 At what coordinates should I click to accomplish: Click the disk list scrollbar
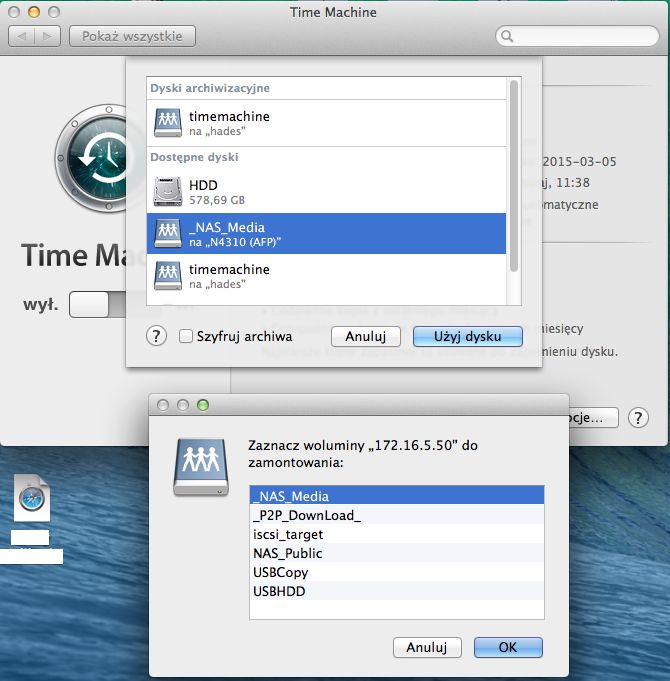pos(514,176)
